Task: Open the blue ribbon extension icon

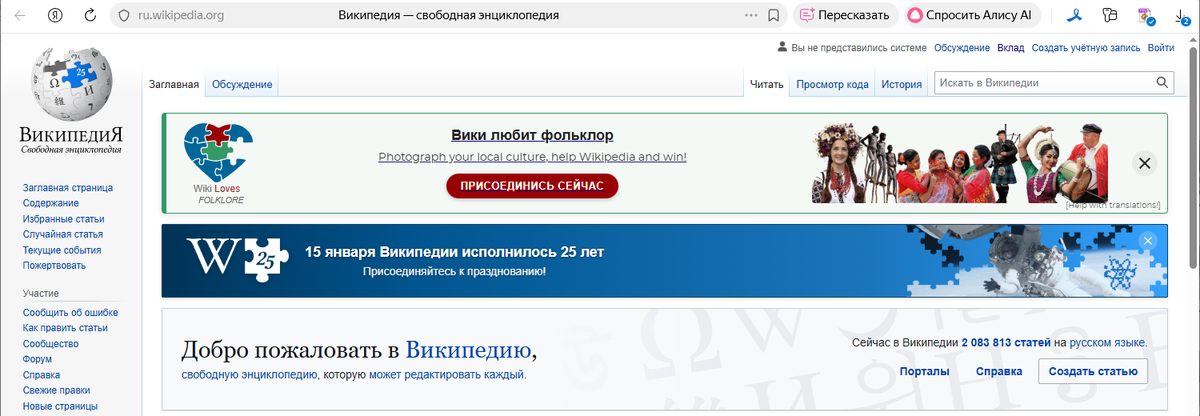Action: [1077, 15]
